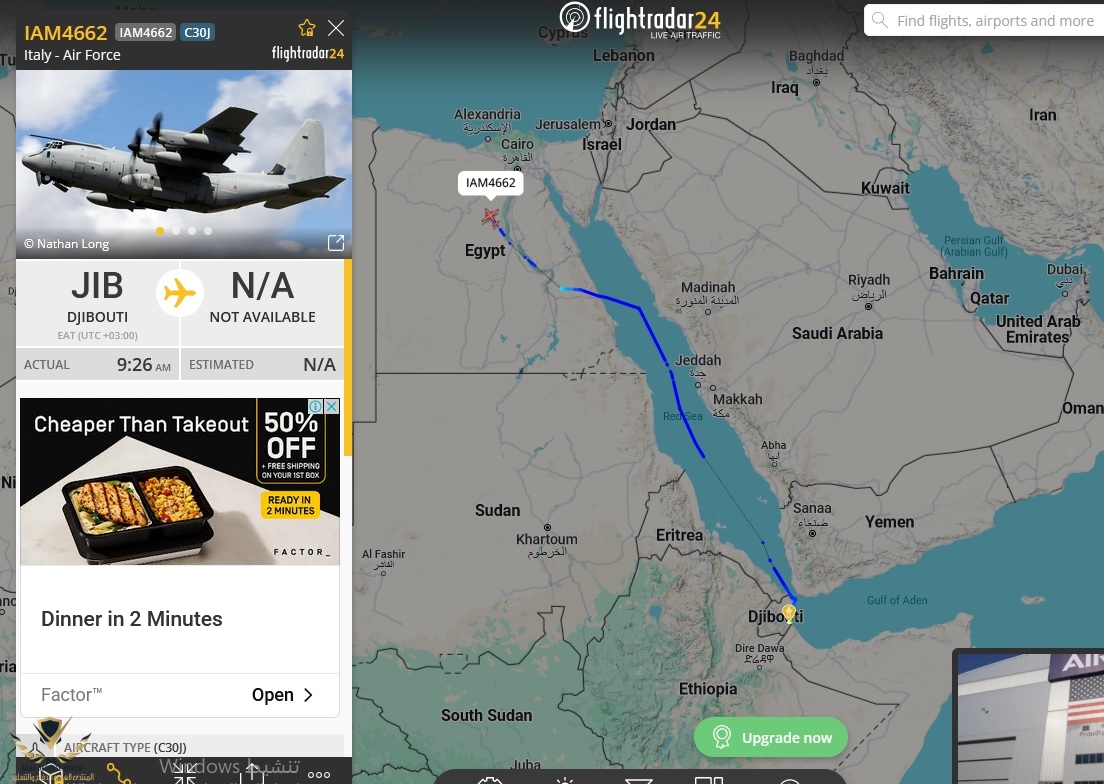Add flight IAM4662 to favorites star
This screenshot has width=1104, height=784.
(307, 28)
